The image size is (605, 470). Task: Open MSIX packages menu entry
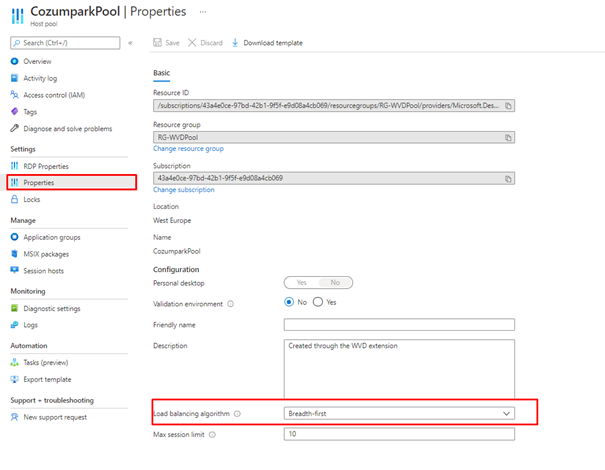46,254
